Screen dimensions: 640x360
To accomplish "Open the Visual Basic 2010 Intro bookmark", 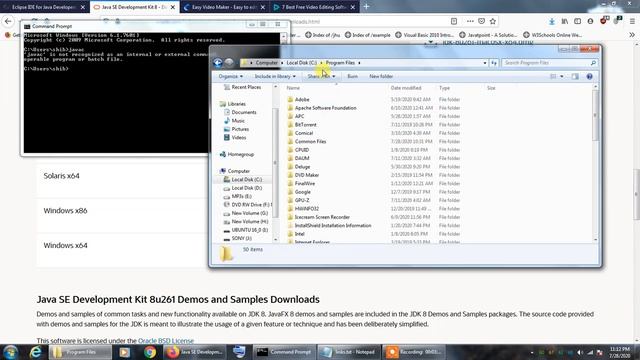I will 424,35.
